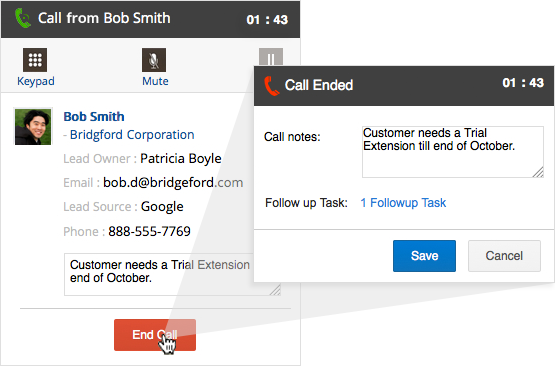
Task: Click the in-call notes text box
Action: pyautogui.click(x=159, y=274)
